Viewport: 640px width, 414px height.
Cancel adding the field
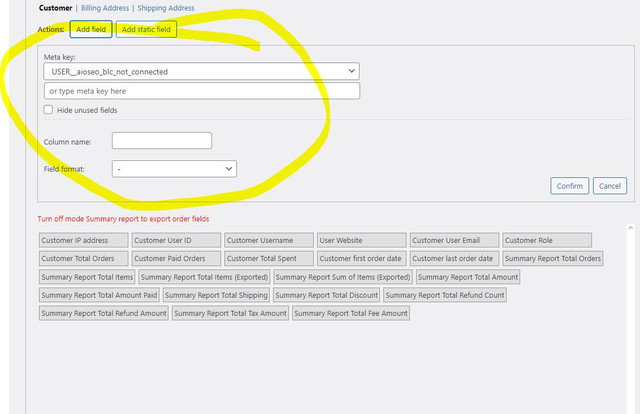click(x=610, y=186)
